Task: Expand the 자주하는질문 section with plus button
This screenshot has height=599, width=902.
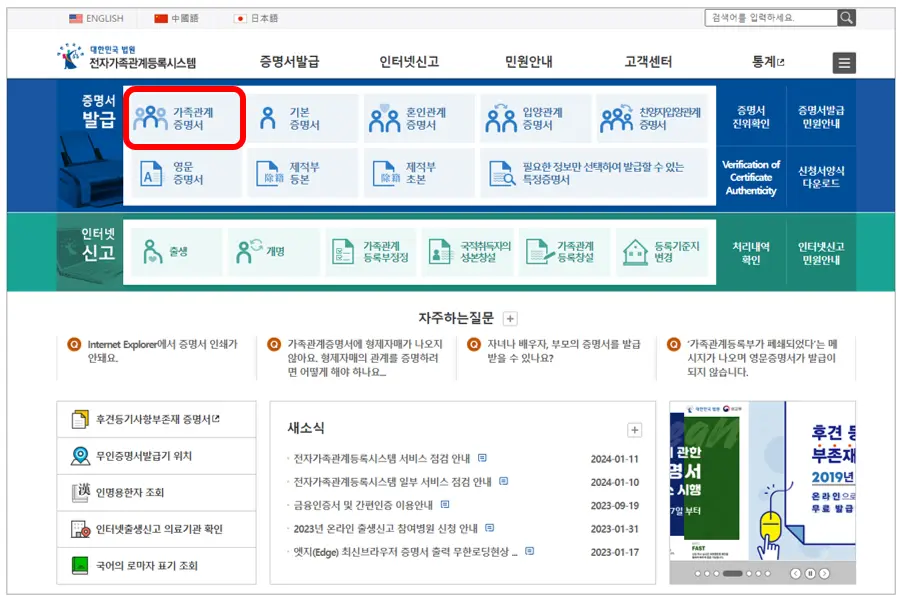Action: click(509, 318)
